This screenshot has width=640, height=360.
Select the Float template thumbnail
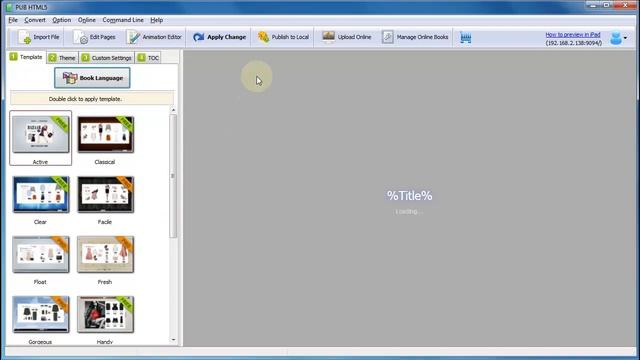(40, 255)
